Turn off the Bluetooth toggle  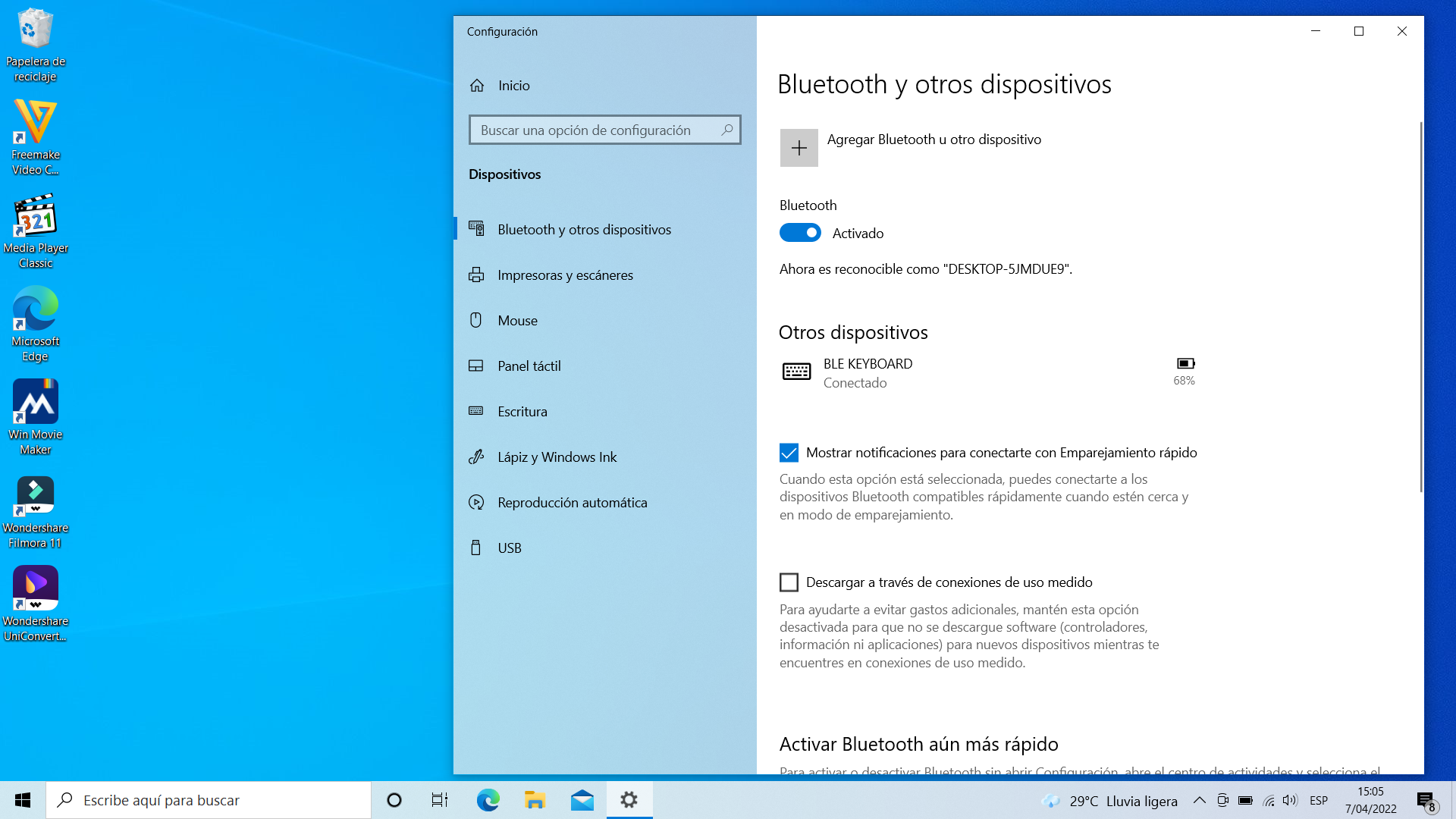800,233
